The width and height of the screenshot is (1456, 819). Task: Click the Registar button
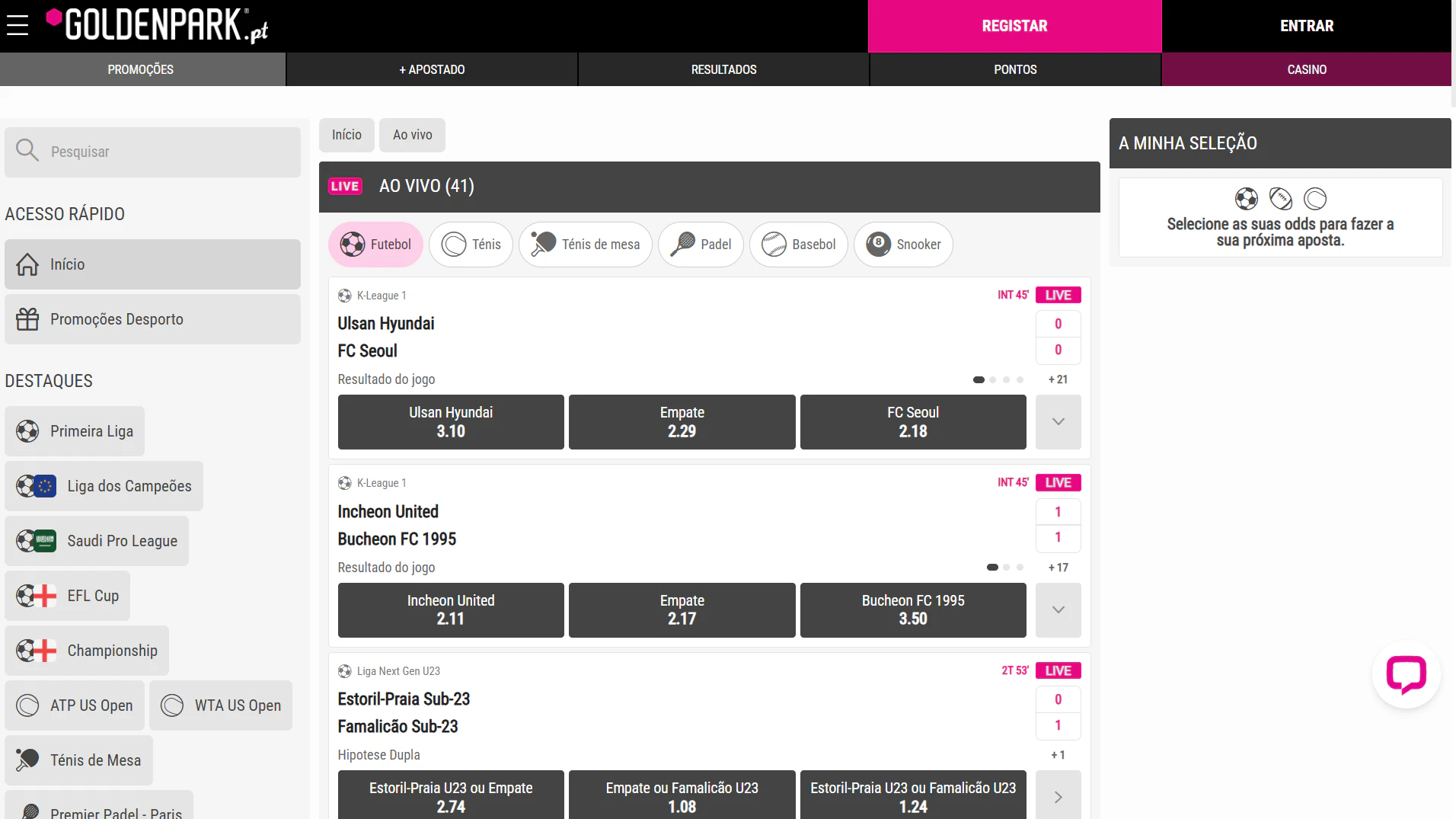pyautogui.click(x=1014, y=26)
